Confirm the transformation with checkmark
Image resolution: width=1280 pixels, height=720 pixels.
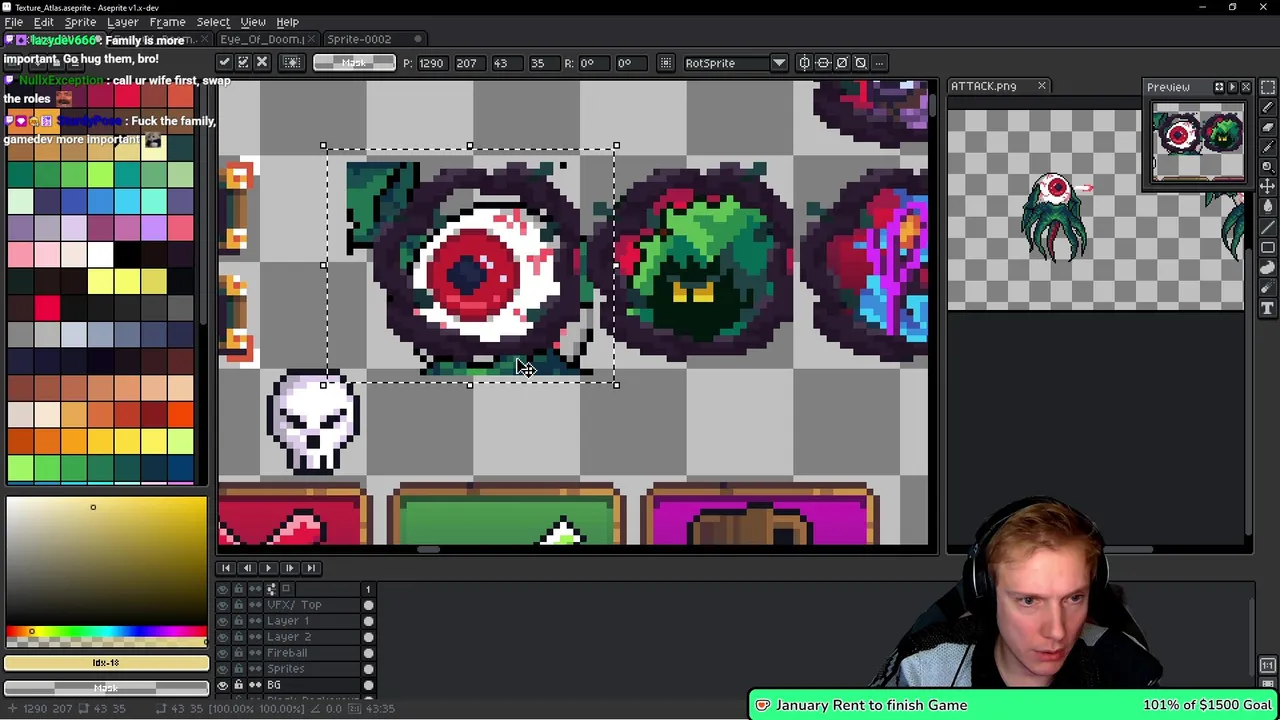(x=224, y=63)
